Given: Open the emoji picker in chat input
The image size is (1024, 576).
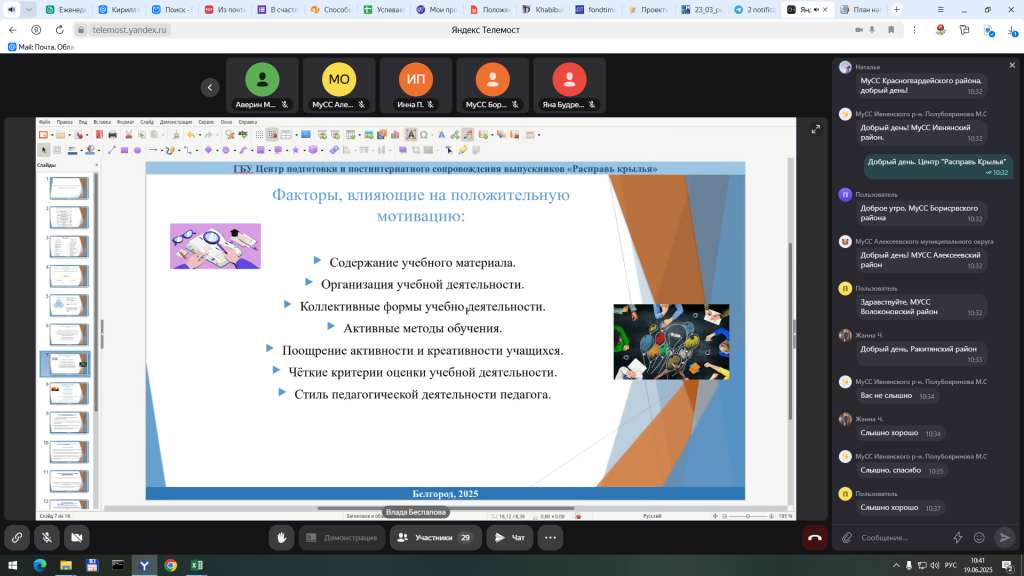Looking at the screenshot, I should [979, 537].
